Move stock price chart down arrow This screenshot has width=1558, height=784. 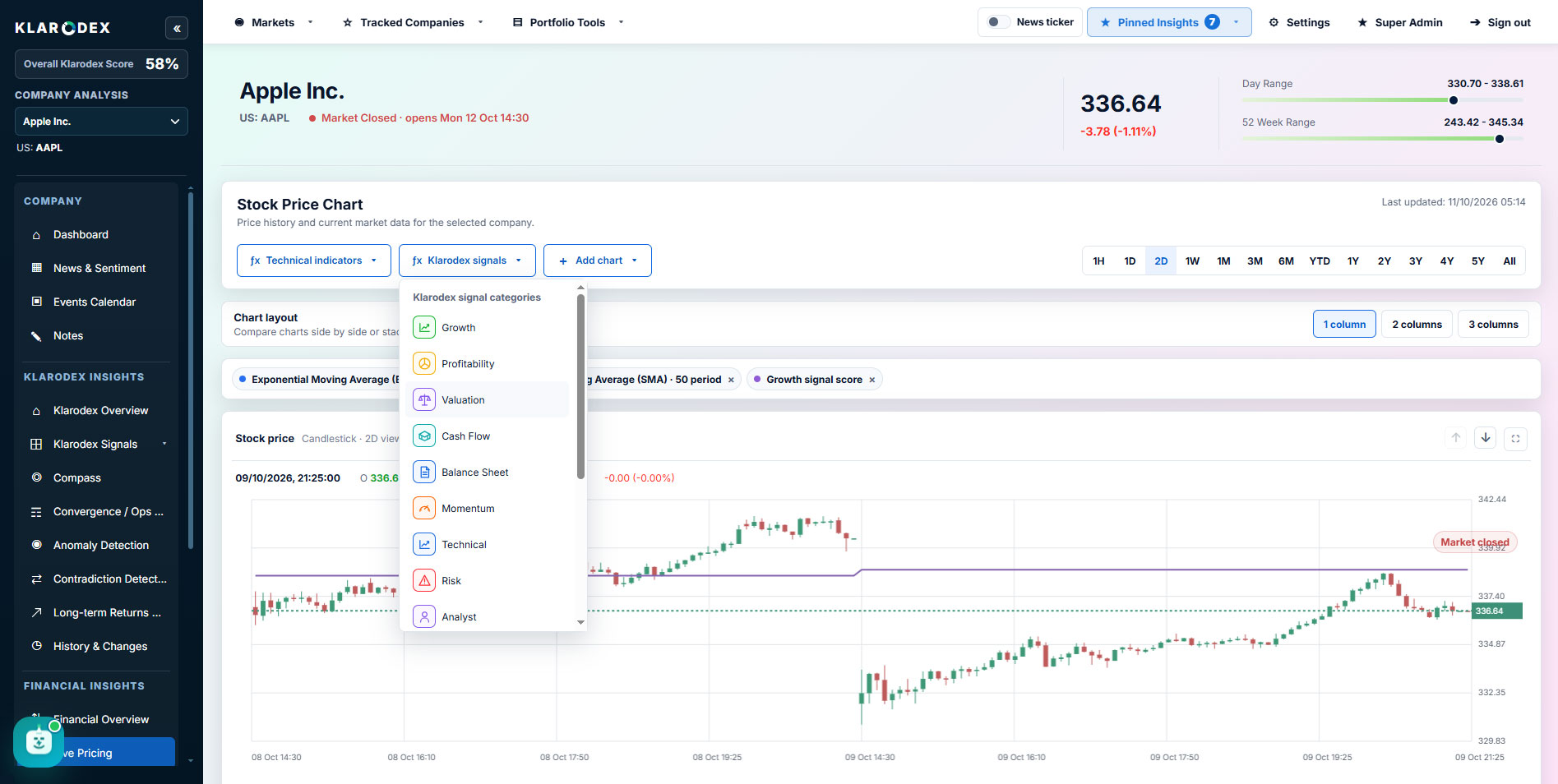[x=1486, y=438]
